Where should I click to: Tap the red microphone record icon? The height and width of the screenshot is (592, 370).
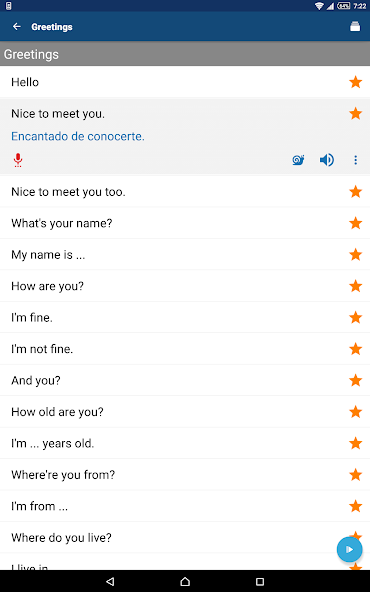[x=18, y=160]
